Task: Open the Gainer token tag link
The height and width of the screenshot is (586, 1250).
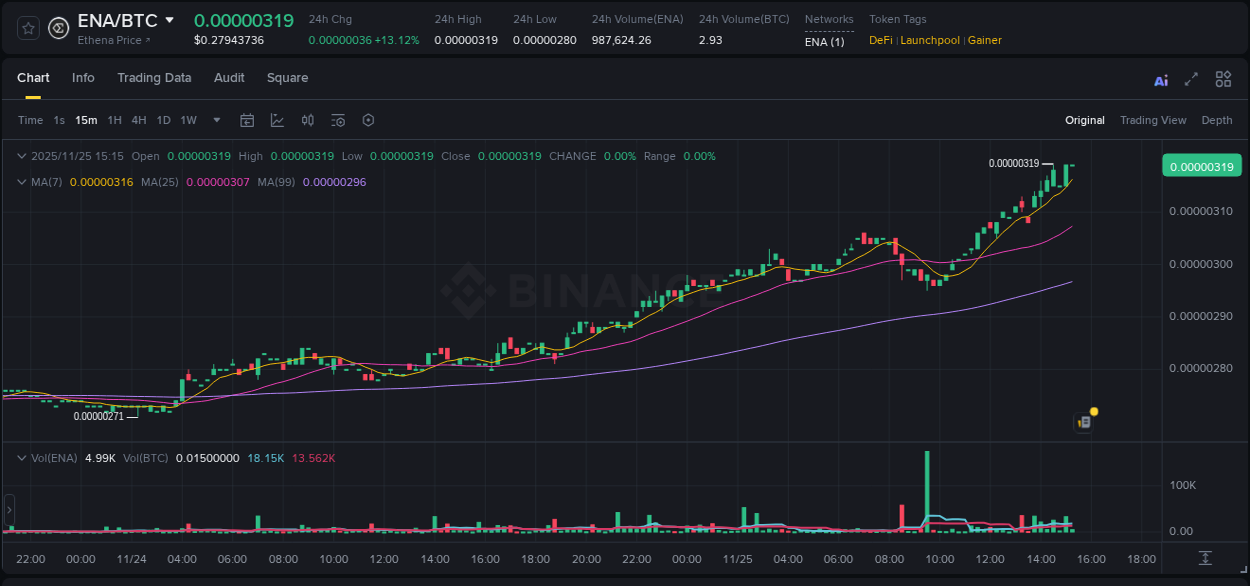Action: (984, 40)
